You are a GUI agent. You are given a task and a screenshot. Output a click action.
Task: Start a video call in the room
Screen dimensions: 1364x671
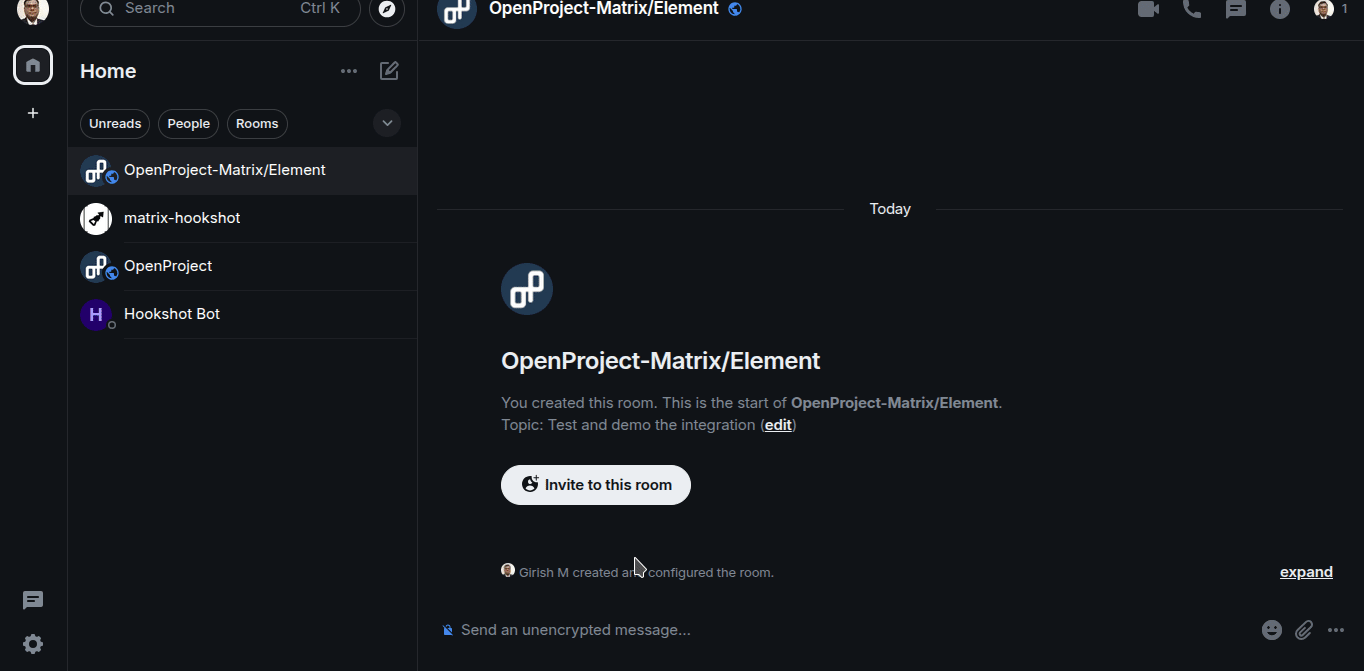coord(1148,9)
